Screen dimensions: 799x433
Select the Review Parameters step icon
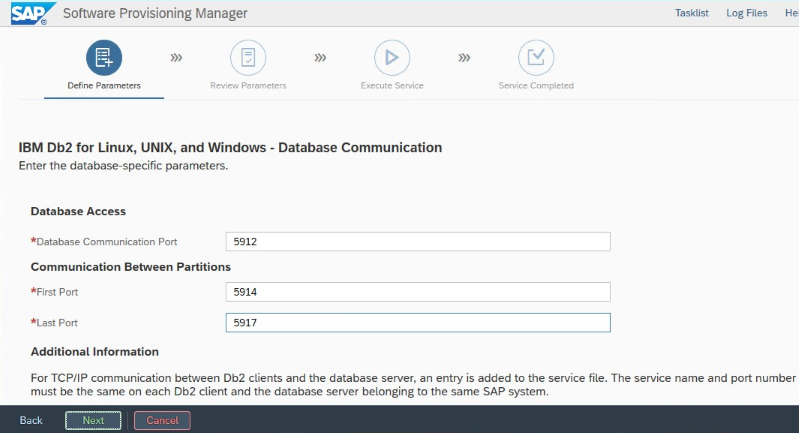pyautogui.click(x=248, y=58)
